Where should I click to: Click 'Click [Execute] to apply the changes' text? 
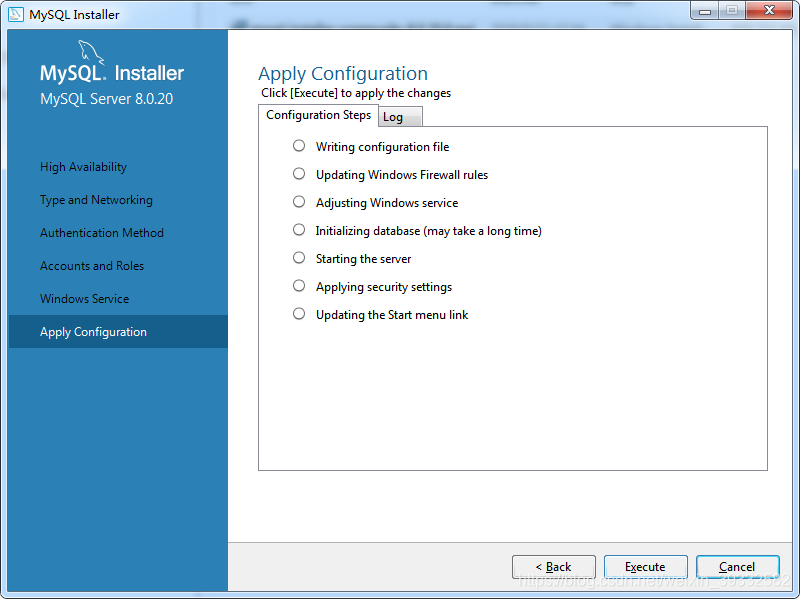(356, 93)
